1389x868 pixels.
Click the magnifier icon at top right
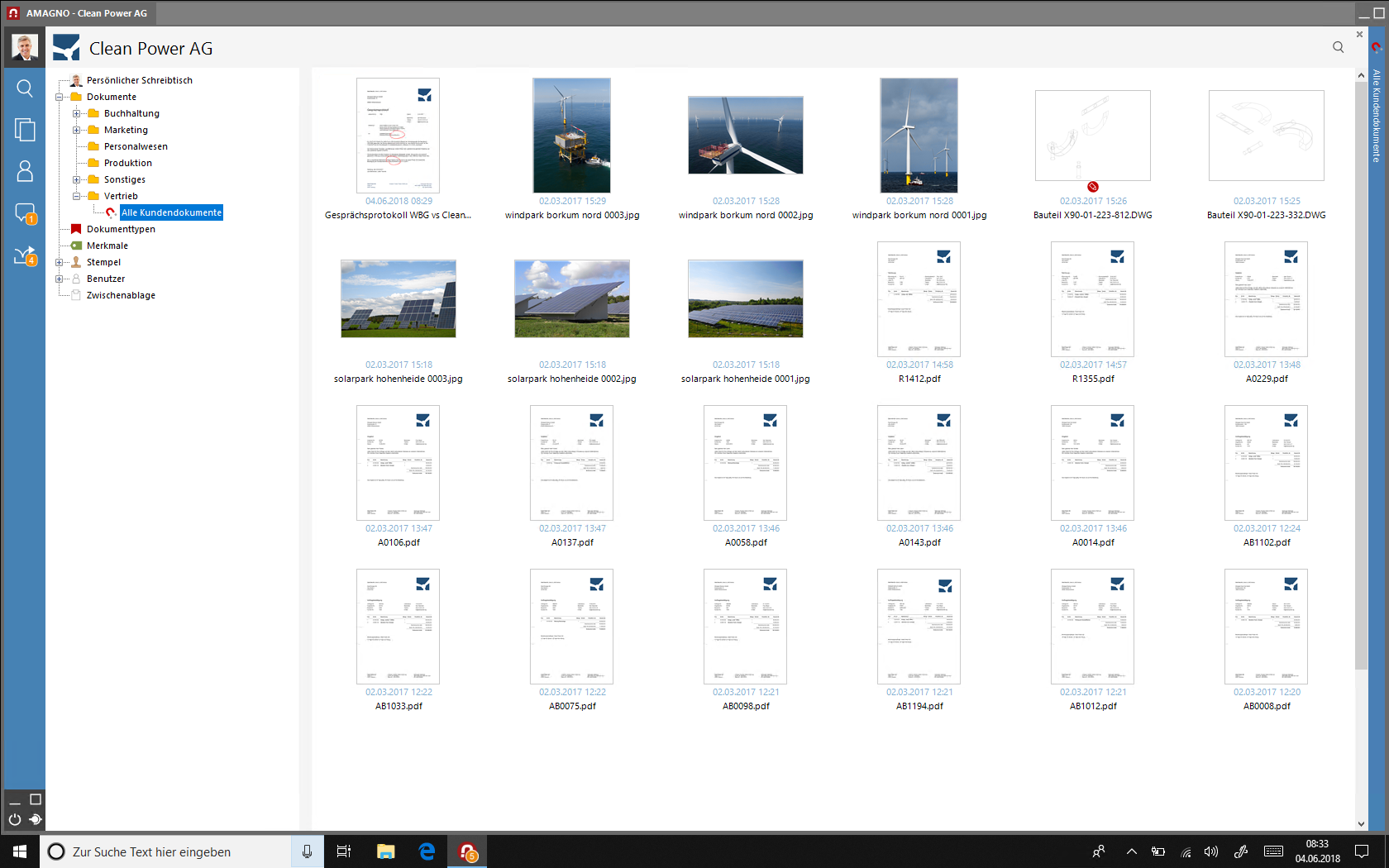click(1338, 47)
